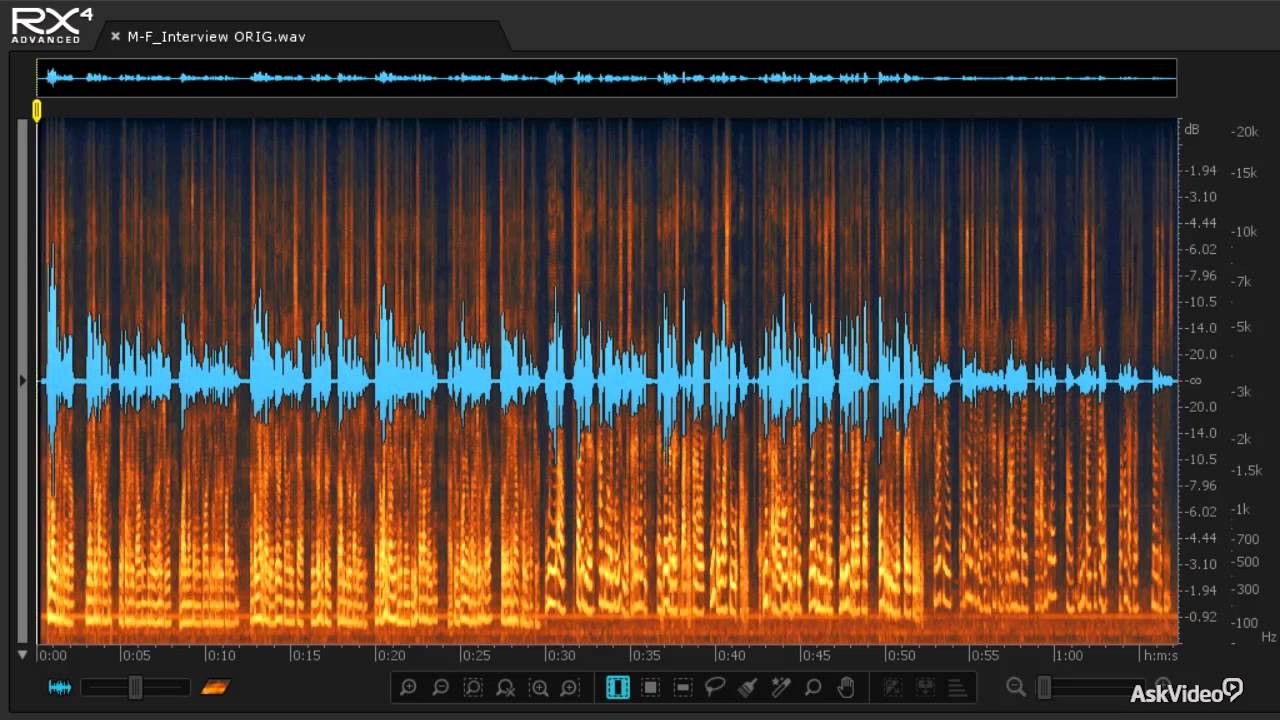Screen dimensions: 1280x720
Task: Click the Zoom Out tool icon
Action: pos(440,687)
